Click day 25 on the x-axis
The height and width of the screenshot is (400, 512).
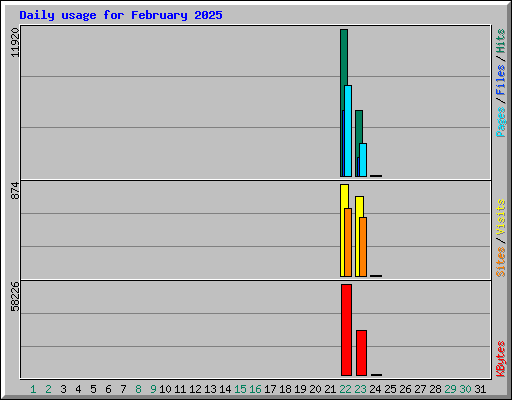point(390,389)
